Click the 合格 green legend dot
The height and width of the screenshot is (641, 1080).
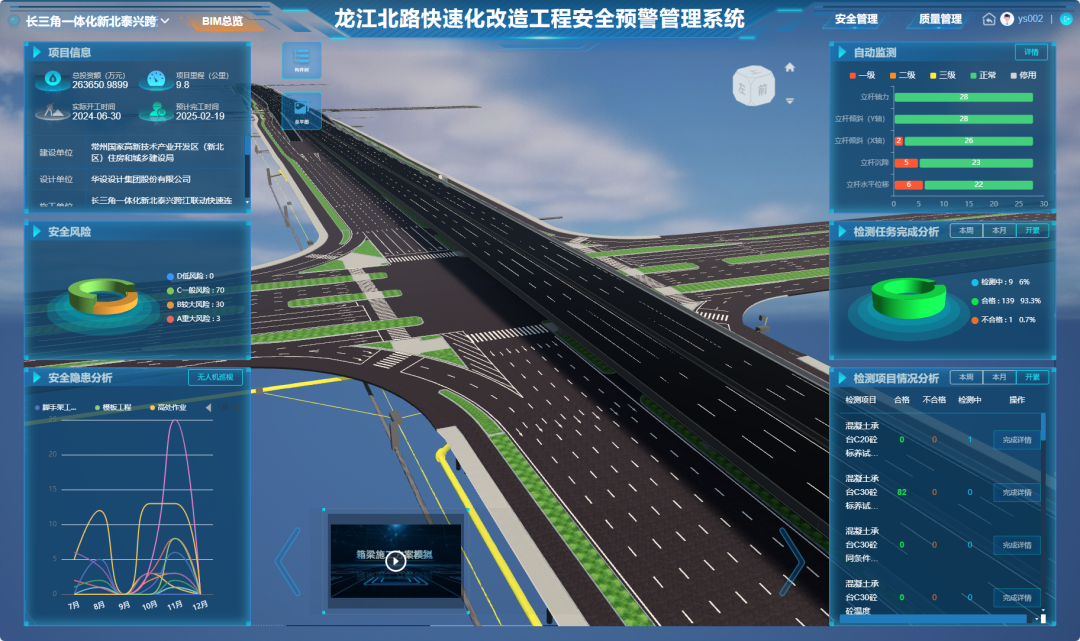pyautogui.click(x=975, y=301)
